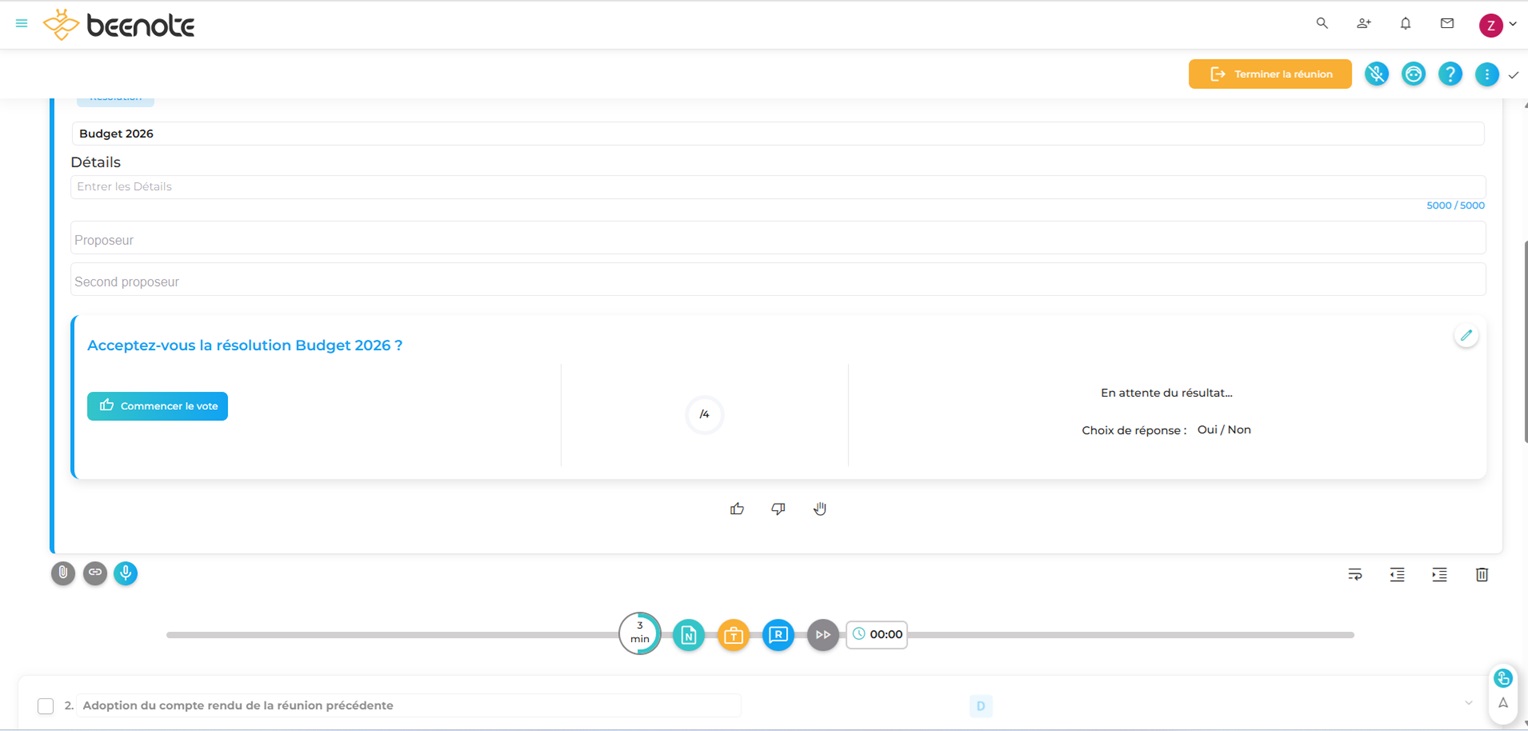Click the blue microphone recording icon
Viewport: 1528px width, 731px height.
(126, 573)
